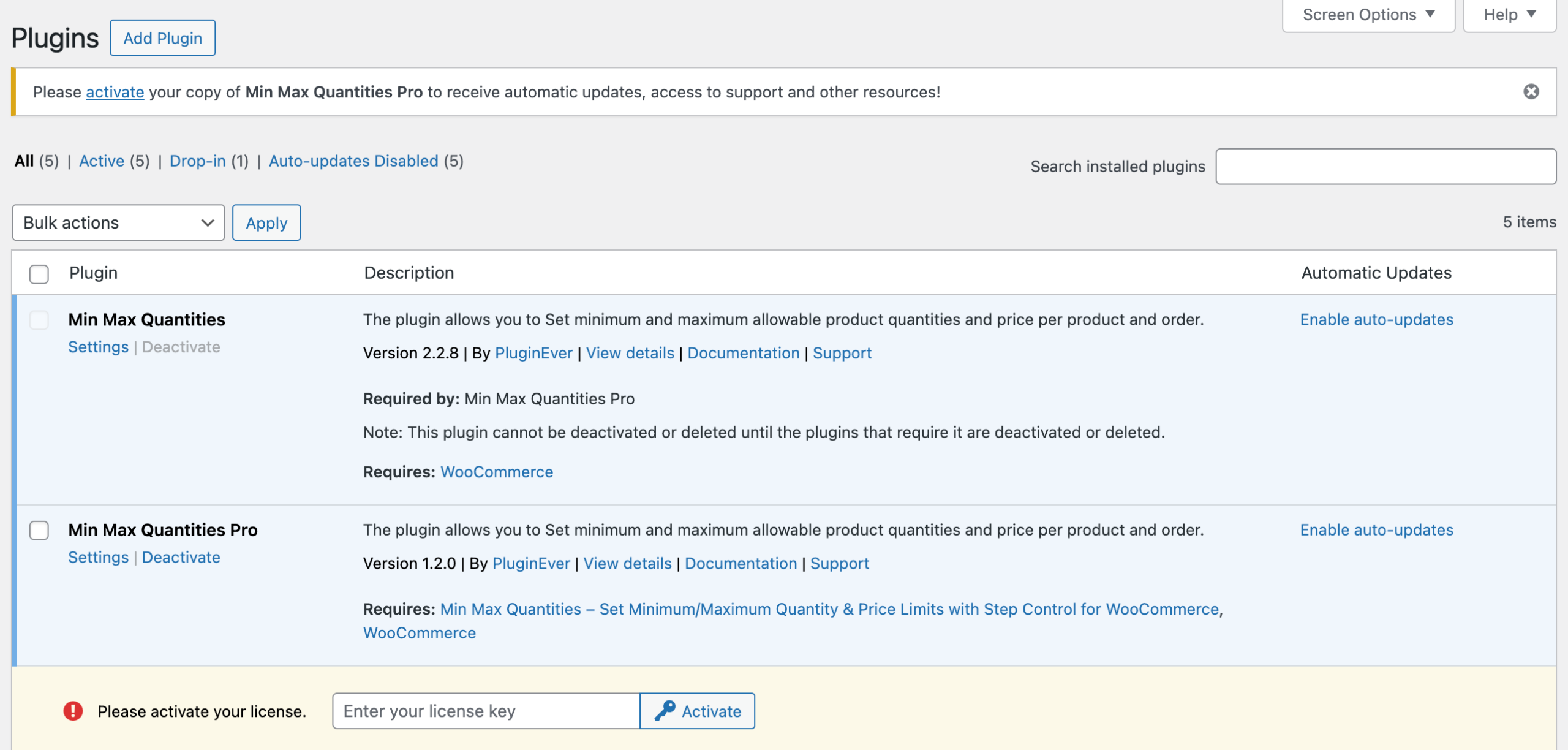The width and height of the screenshot is (1568, 750).
Task: Click the red license warning icon
Action: (73, 711)
